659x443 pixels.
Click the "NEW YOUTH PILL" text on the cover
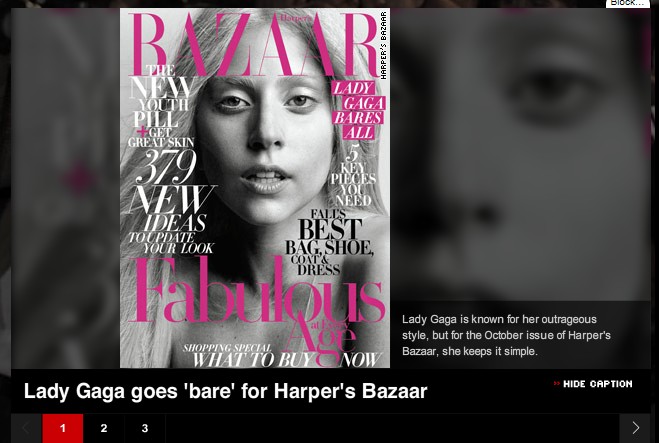(162, 102)
